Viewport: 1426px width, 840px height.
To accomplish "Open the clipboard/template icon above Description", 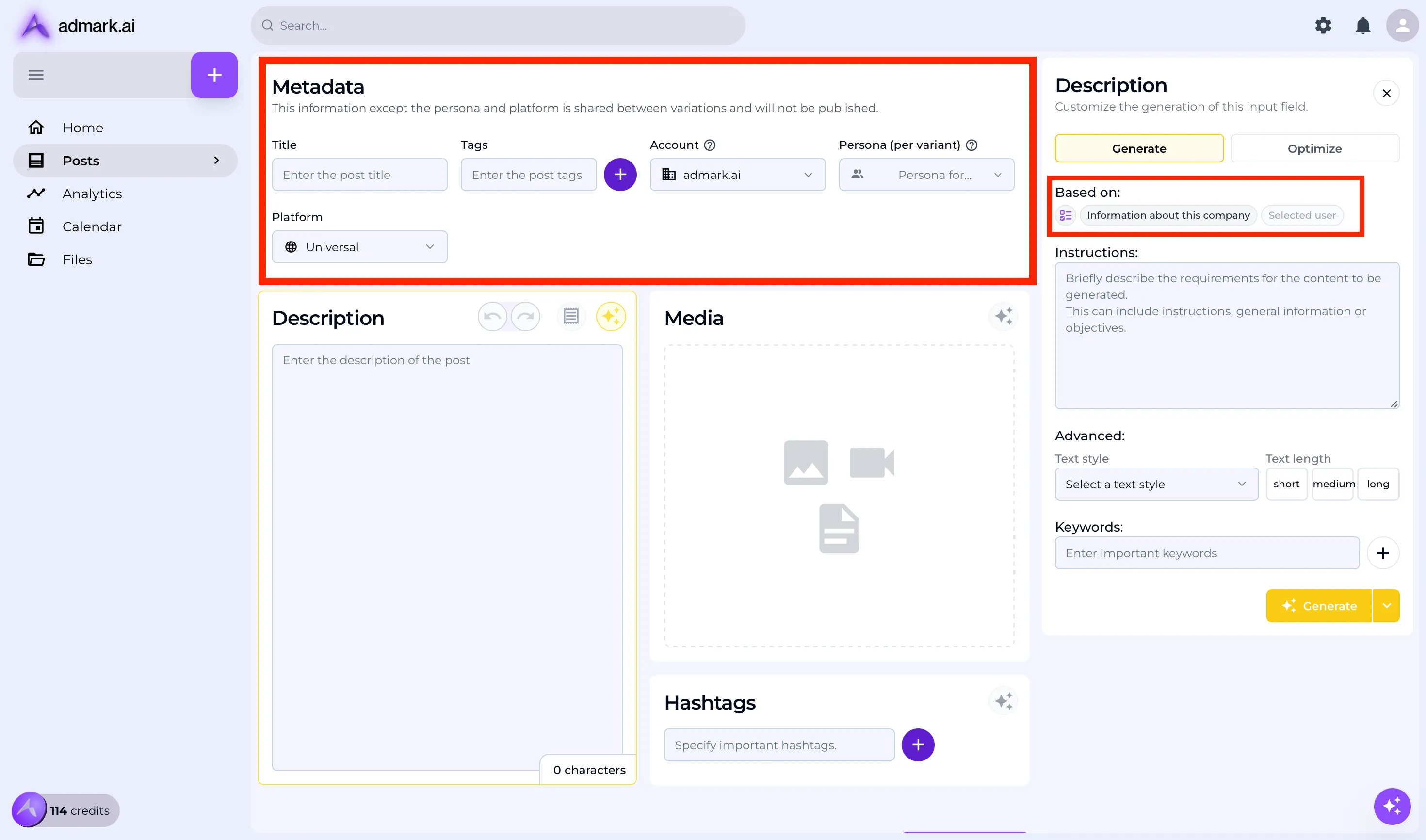I will 570,316.
